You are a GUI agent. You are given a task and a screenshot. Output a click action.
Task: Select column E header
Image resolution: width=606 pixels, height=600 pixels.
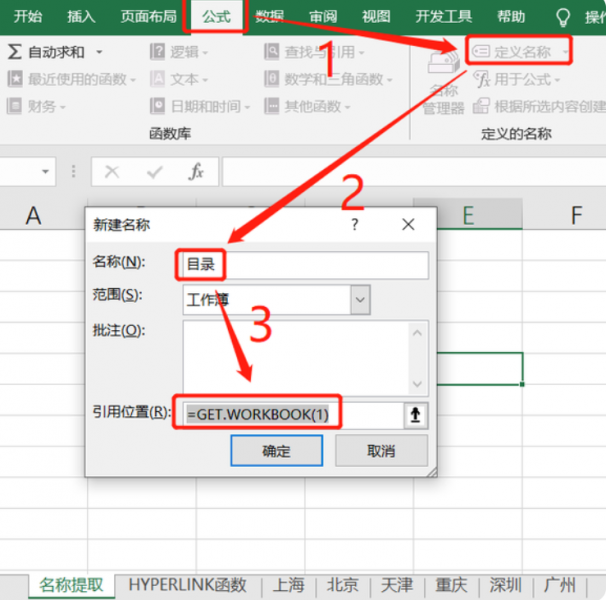468,215
